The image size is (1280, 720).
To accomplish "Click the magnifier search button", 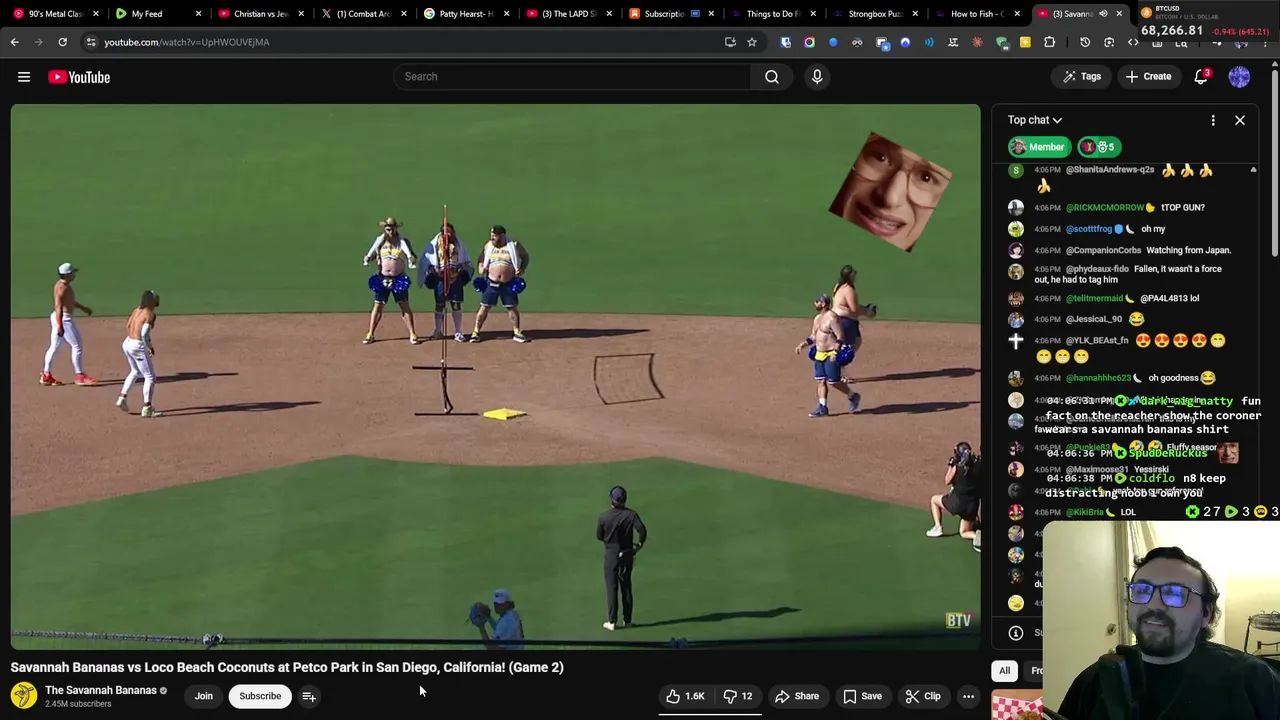I will pos(772,77).
